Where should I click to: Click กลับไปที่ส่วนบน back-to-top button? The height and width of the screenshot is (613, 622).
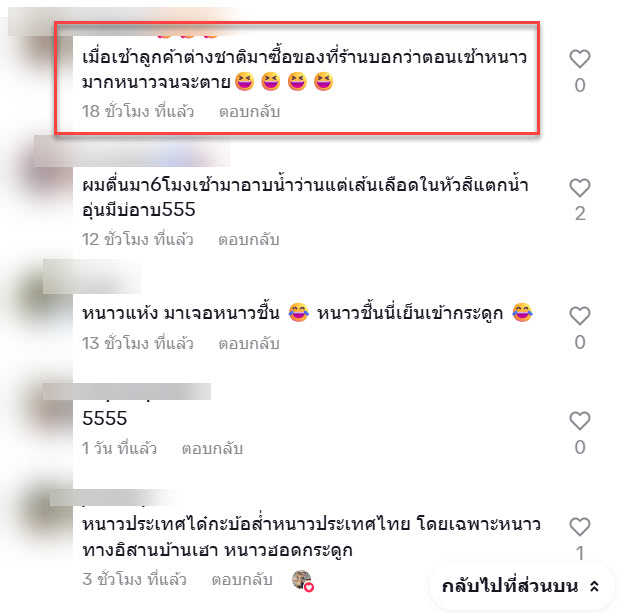pyautogui.click(x=522, y=586)
